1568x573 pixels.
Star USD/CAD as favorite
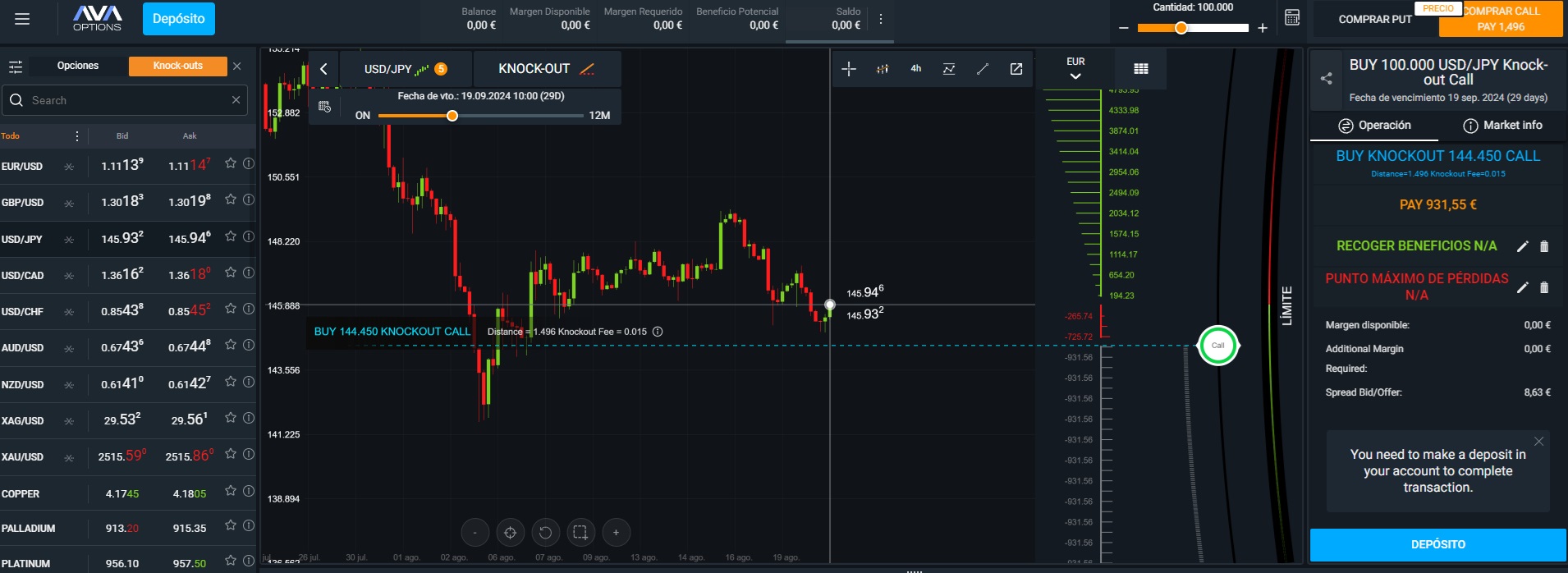[x=231, y=273]
